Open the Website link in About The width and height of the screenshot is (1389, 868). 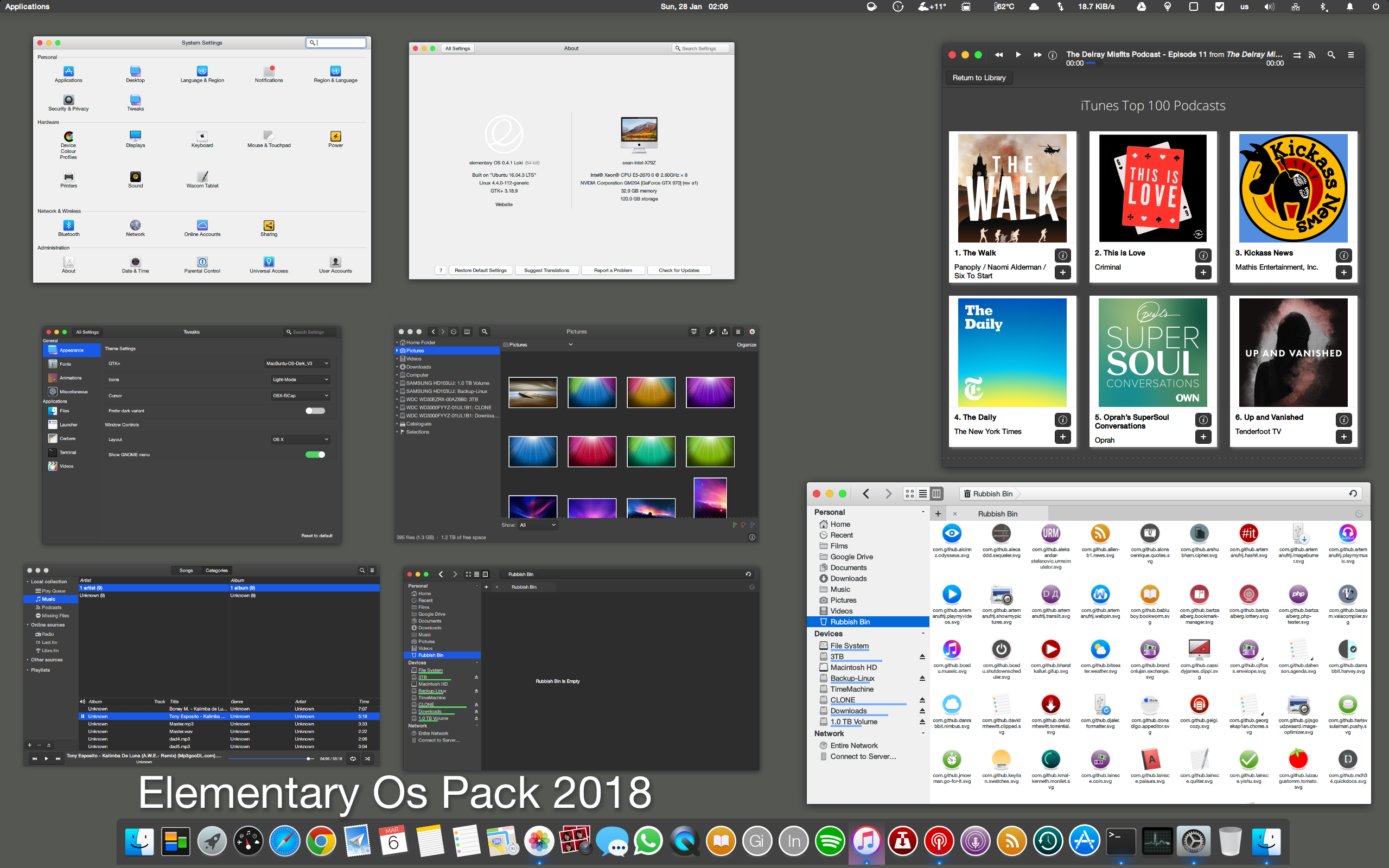504,205
